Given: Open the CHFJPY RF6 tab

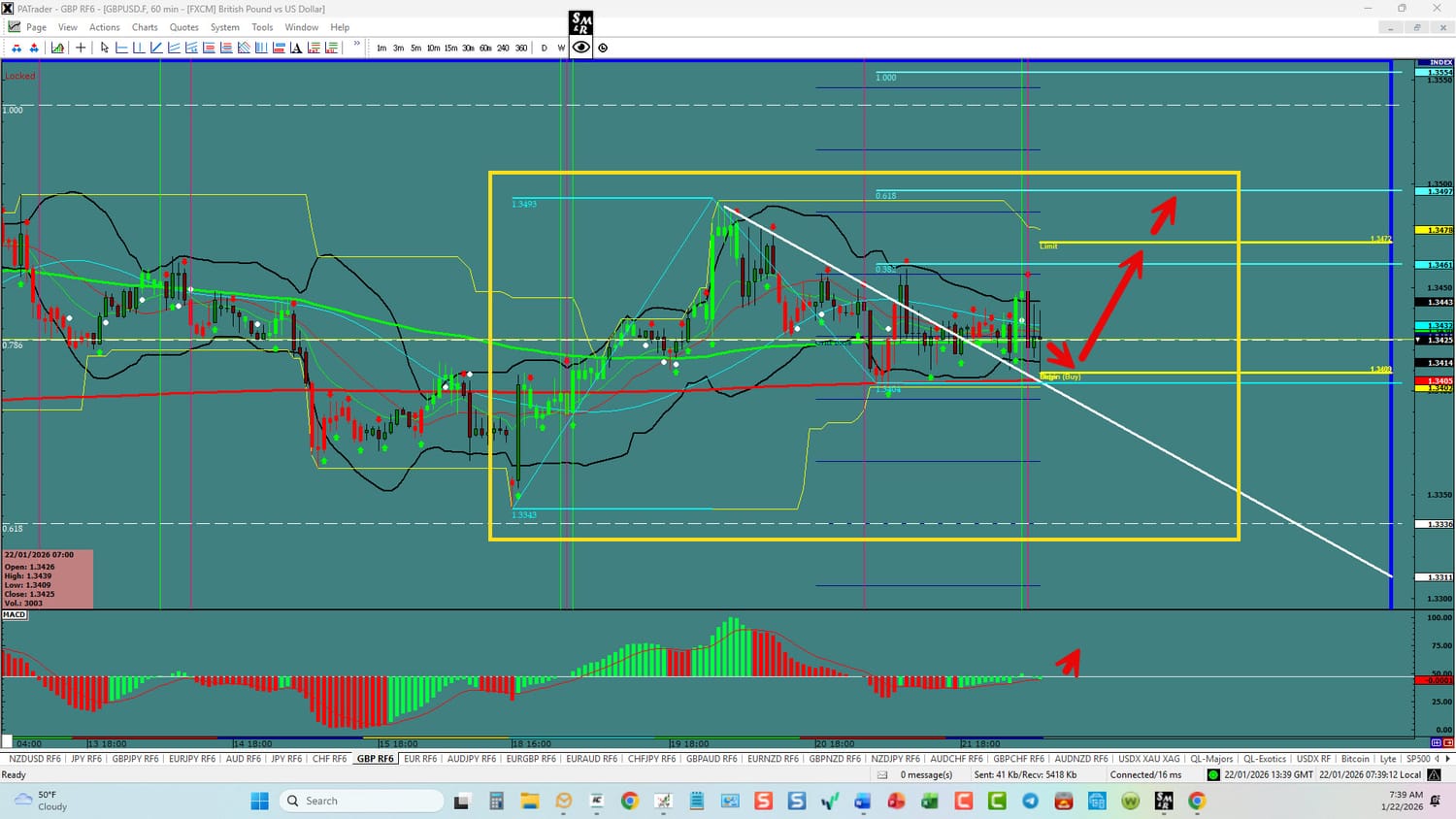Looking at the screenshot, I should click(x=651, y=759).
